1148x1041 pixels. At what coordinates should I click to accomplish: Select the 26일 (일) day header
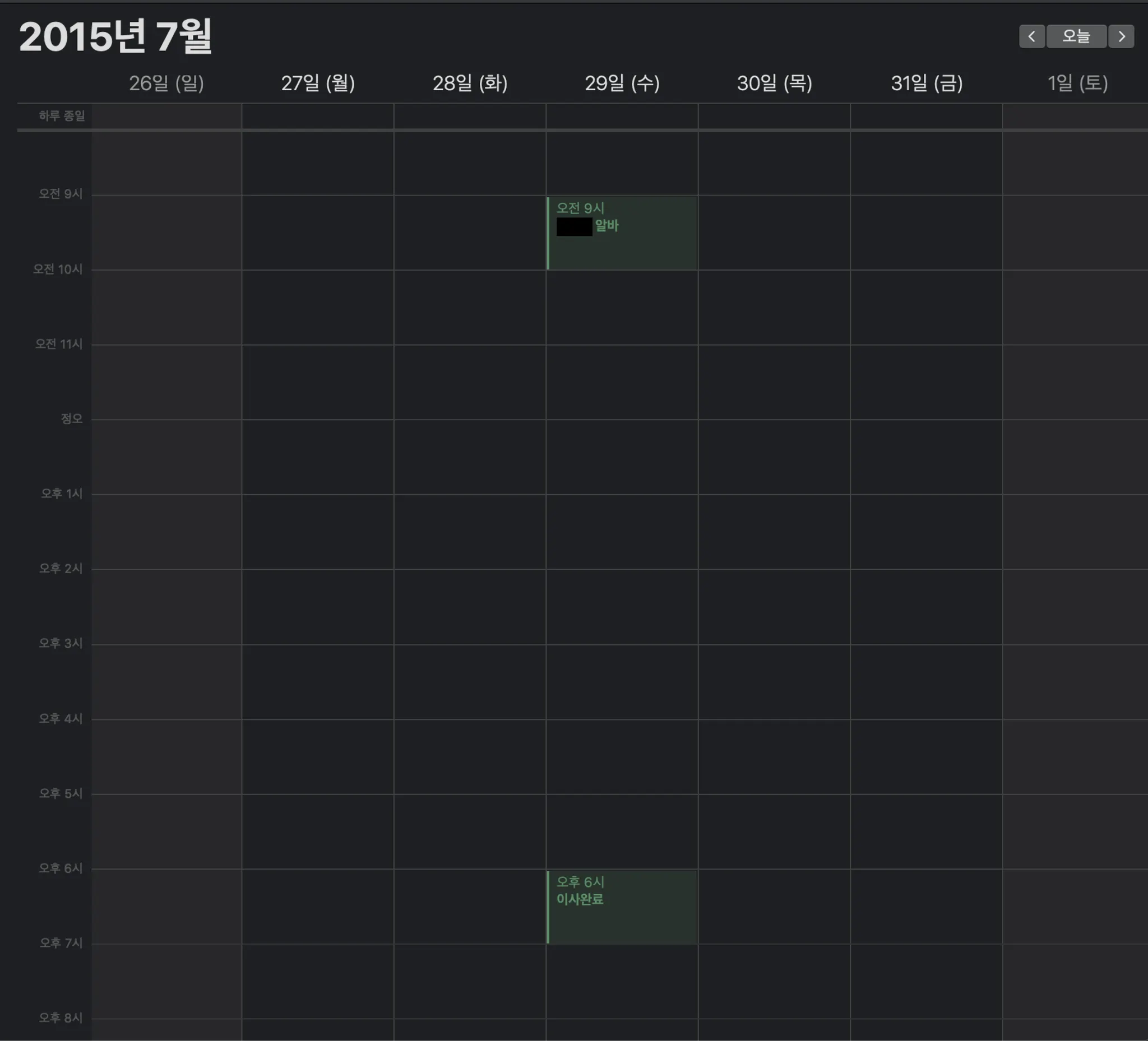166,83
